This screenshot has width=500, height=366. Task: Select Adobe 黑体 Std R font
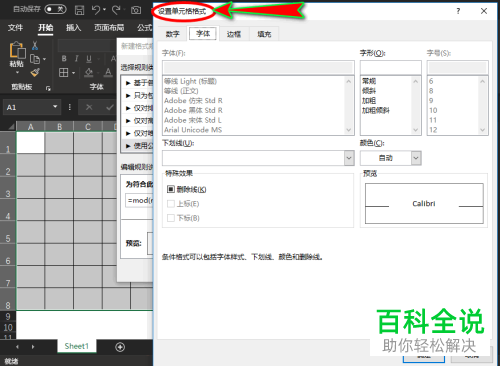click(x=193, y=110)
